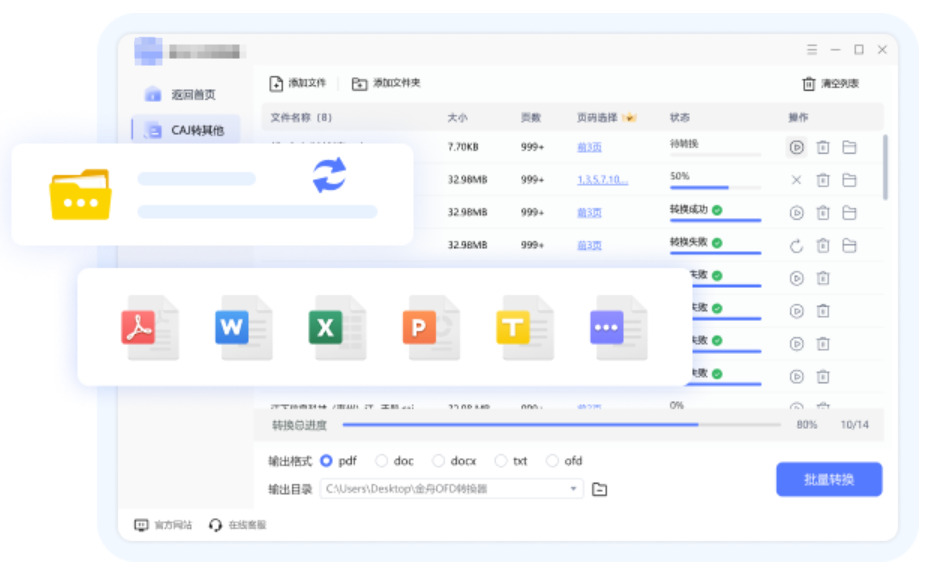The image size is (941, 570).
Task: Click the 转换总进度 overall progress bar
Action: tap(561, 425)
